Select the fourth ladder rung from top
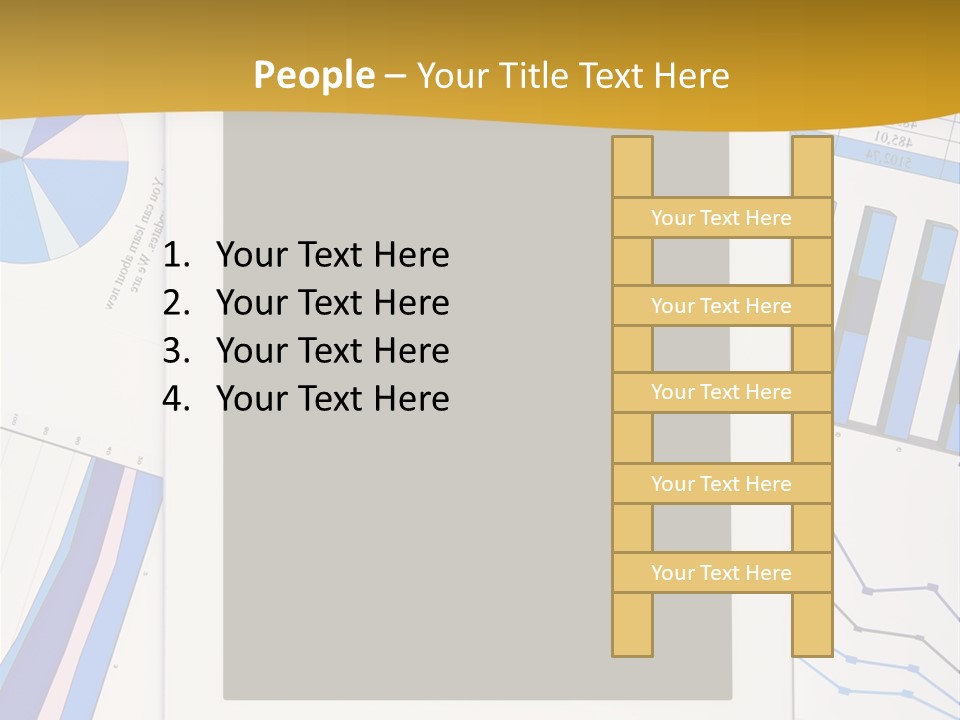960x720 pixels. (x=721, y=484)
